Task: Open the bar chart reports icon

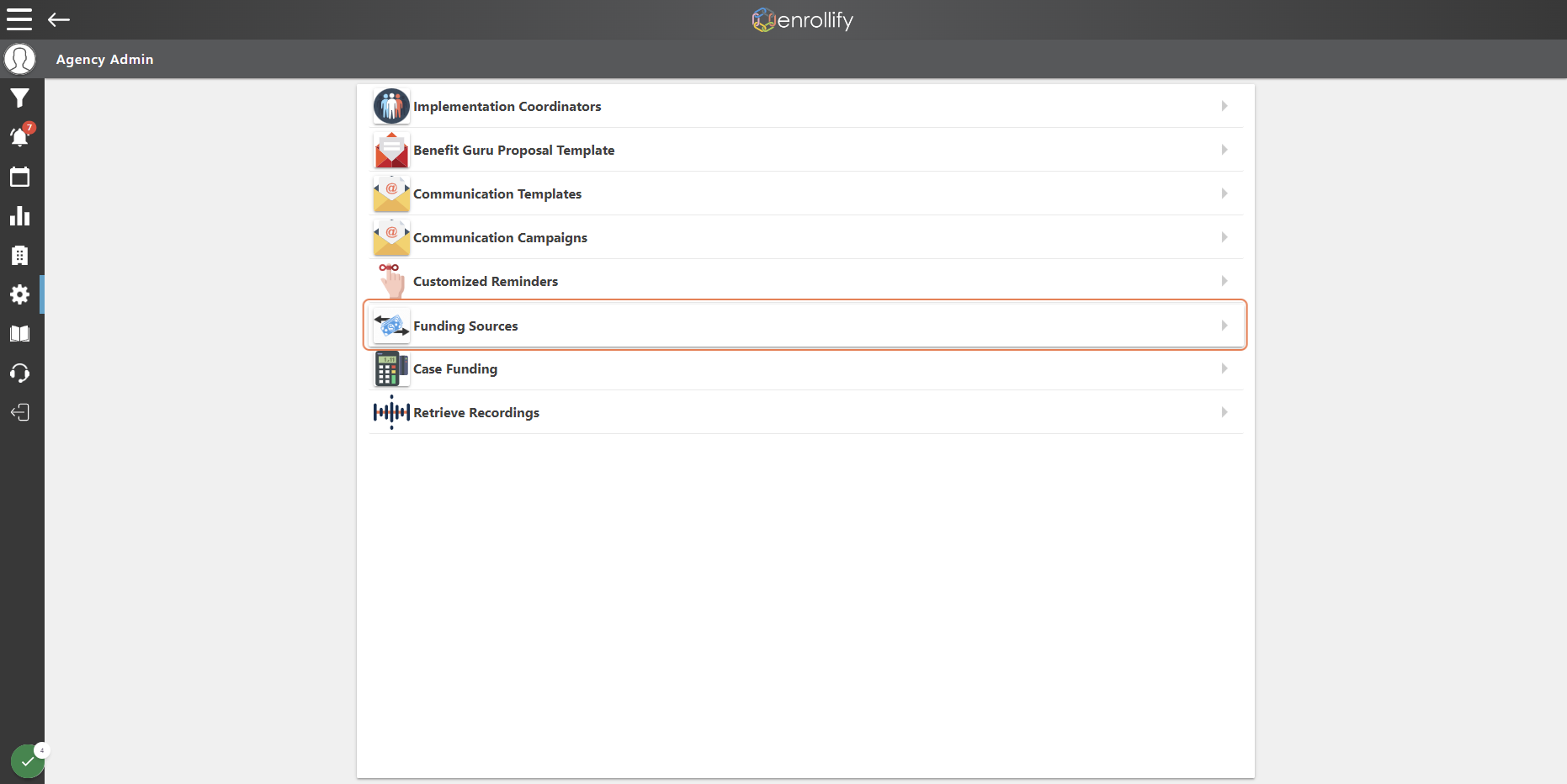Action: click(19, 216)
